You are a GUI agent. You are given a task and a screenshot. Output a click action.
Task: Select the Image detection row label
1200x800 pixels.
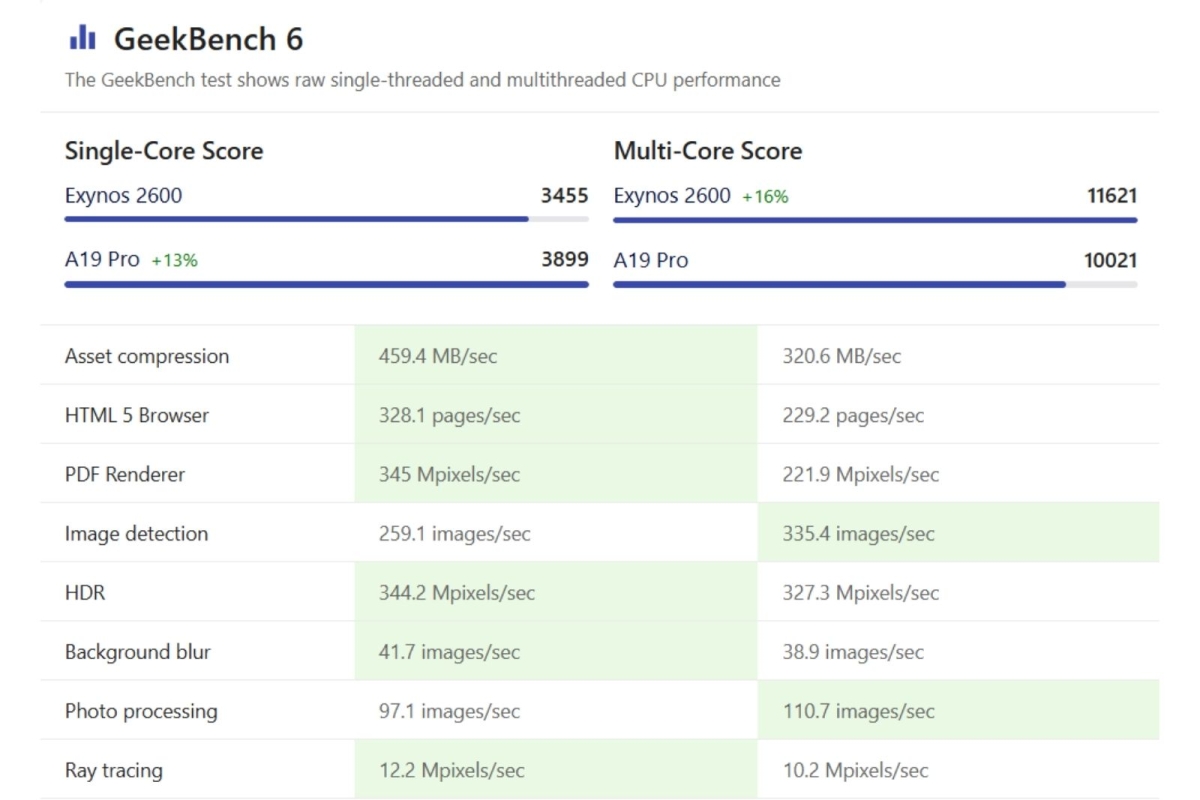(137, 533)
